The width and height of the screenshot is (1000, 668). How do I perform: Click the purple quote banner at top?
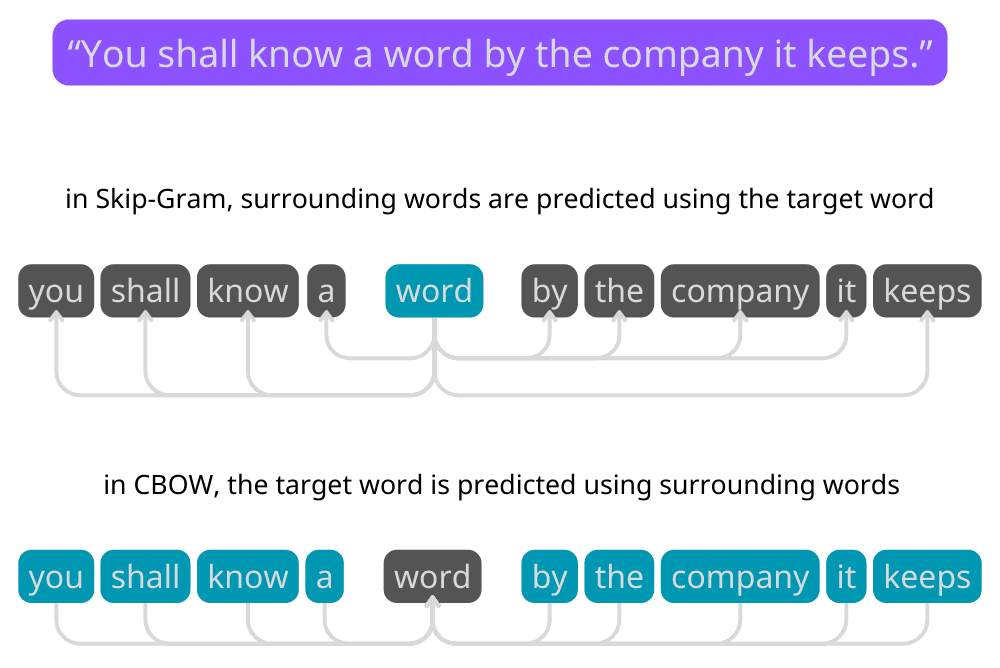[x=499, y=53]
